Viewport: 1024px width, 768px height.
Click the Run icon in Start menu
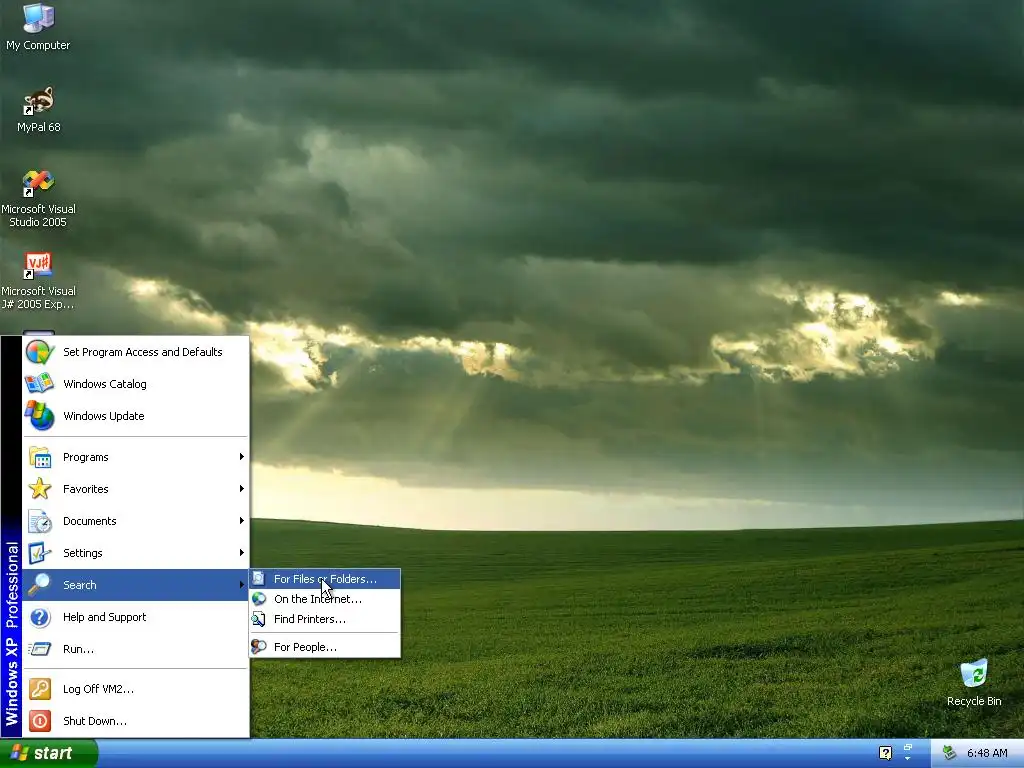click(40, 649)
